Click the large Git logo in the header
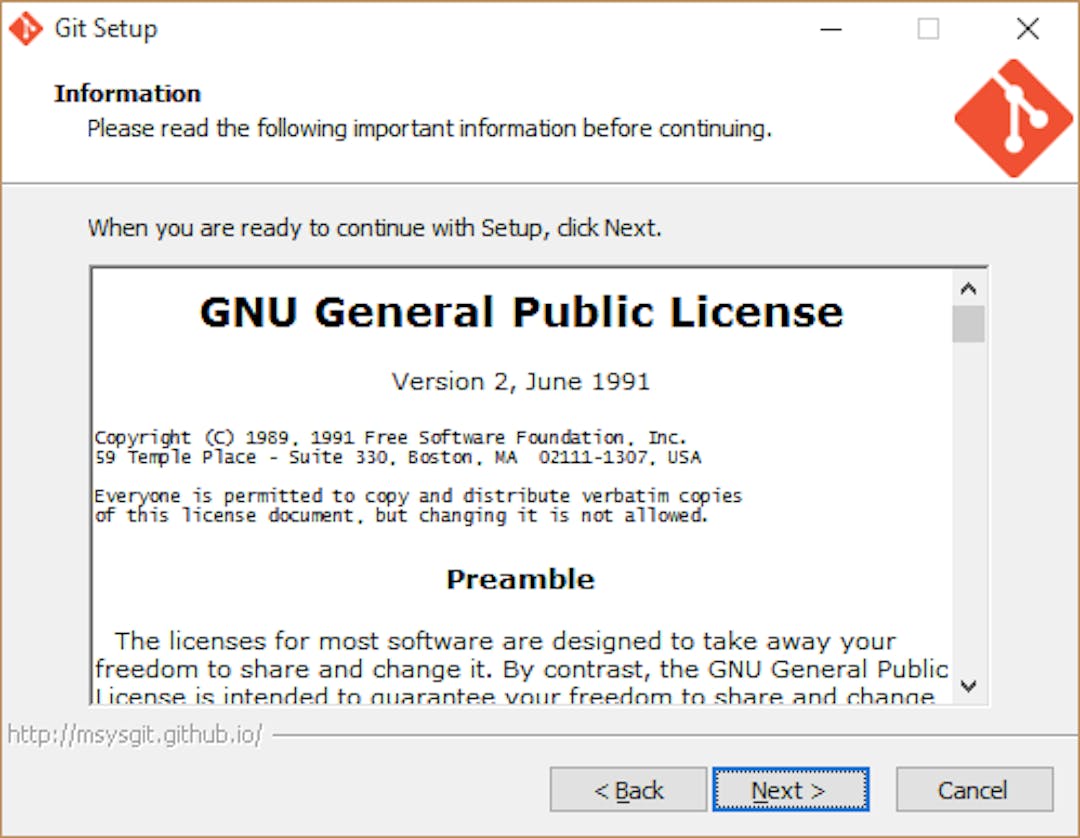 click(x=1013, y=118)
